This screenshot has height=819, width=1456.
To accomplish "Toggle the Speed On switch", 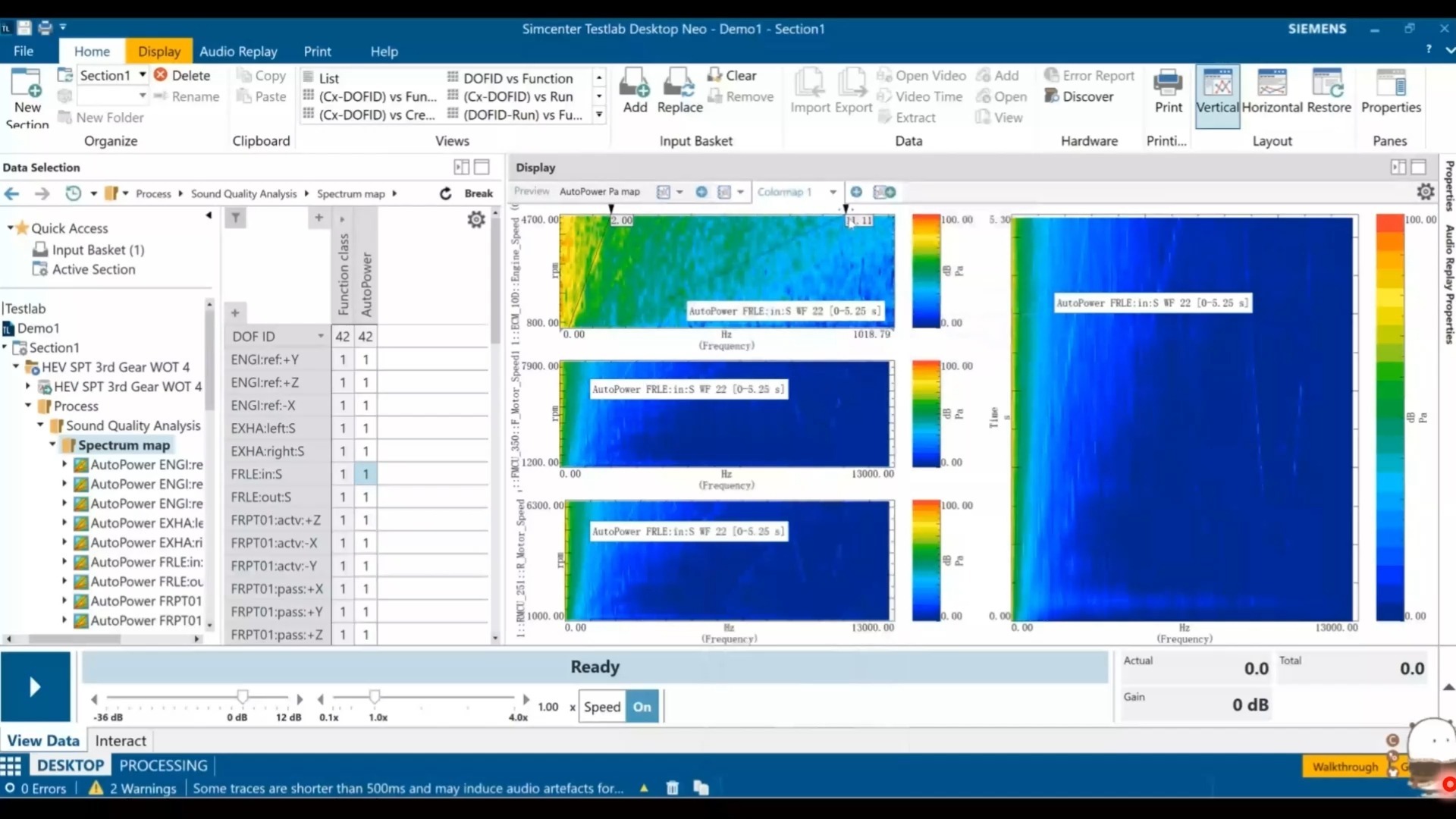I will point(642,707).
